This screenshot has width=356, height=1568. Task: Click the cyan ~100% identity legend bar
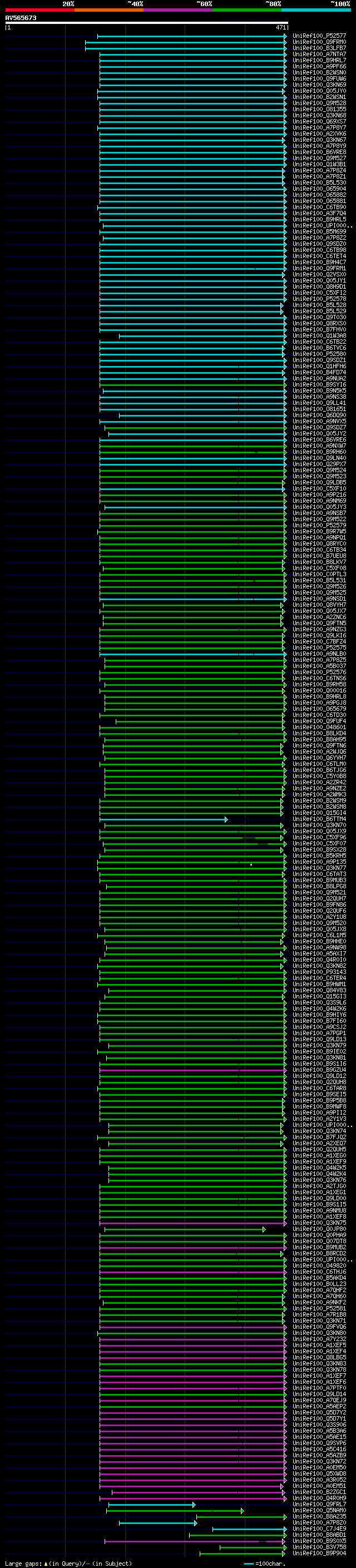[x=317, y=10]
